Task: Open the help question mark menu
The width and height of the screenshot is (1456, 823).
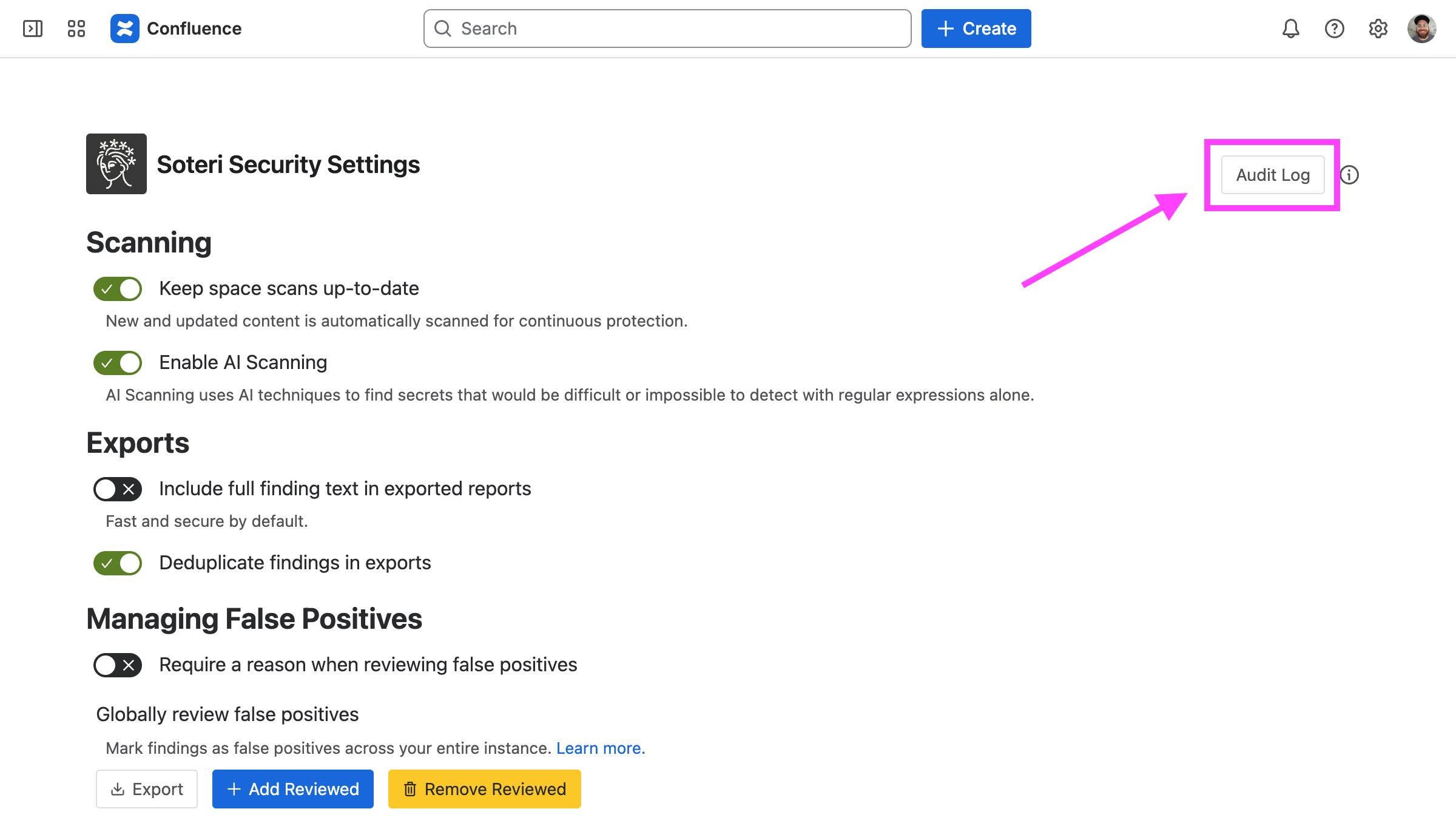Action: pos(1335,29)
